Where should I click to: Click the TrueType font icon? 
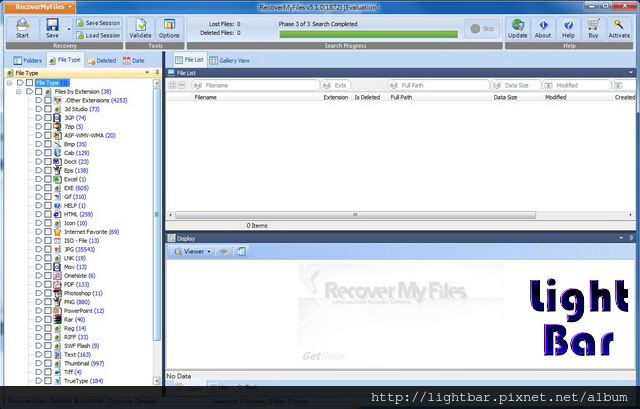point(58,381)
